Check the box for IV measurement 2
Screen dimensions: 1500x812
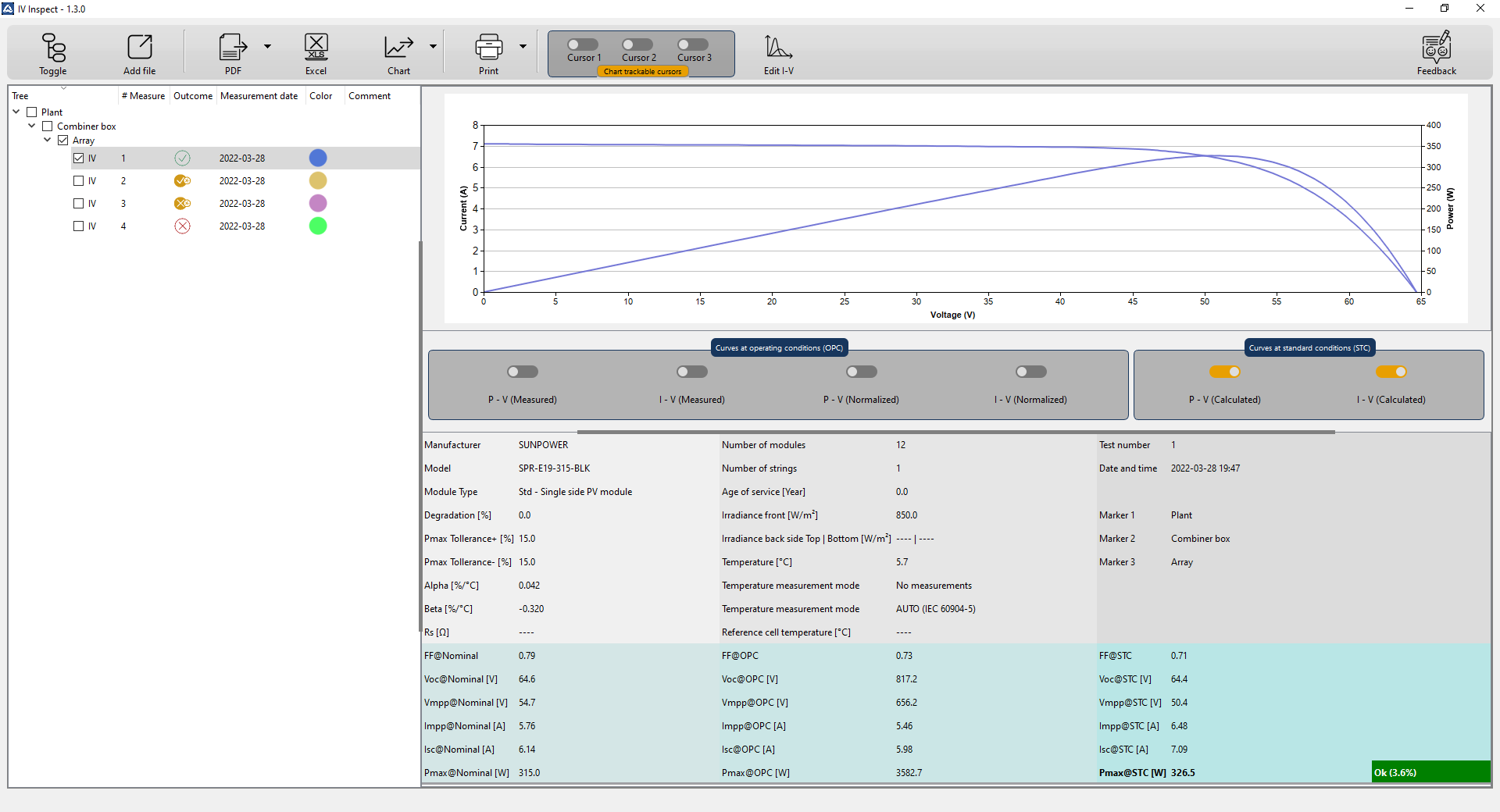tap(78, 181)
